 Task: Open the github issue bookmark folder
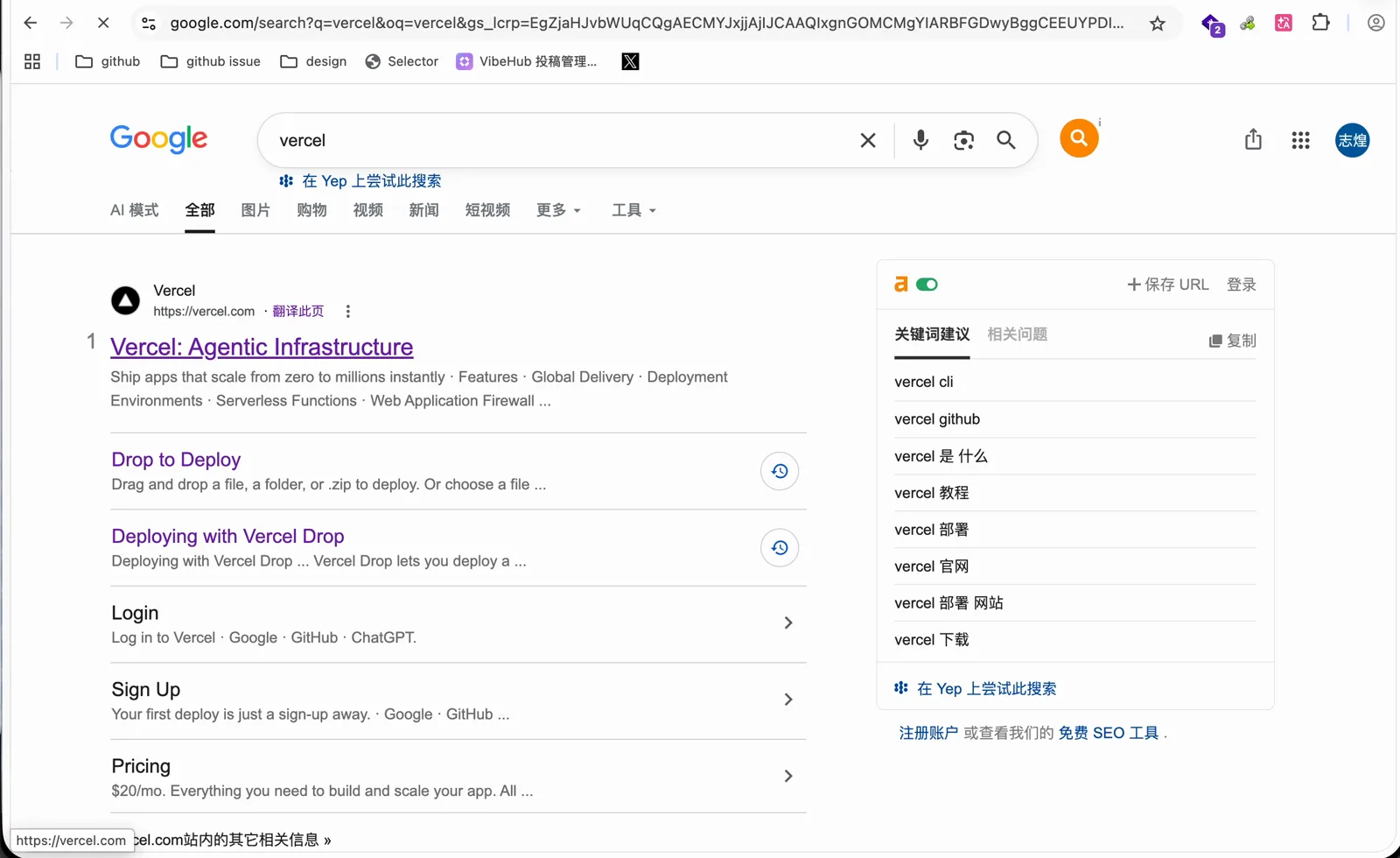[x=211, y=61]
